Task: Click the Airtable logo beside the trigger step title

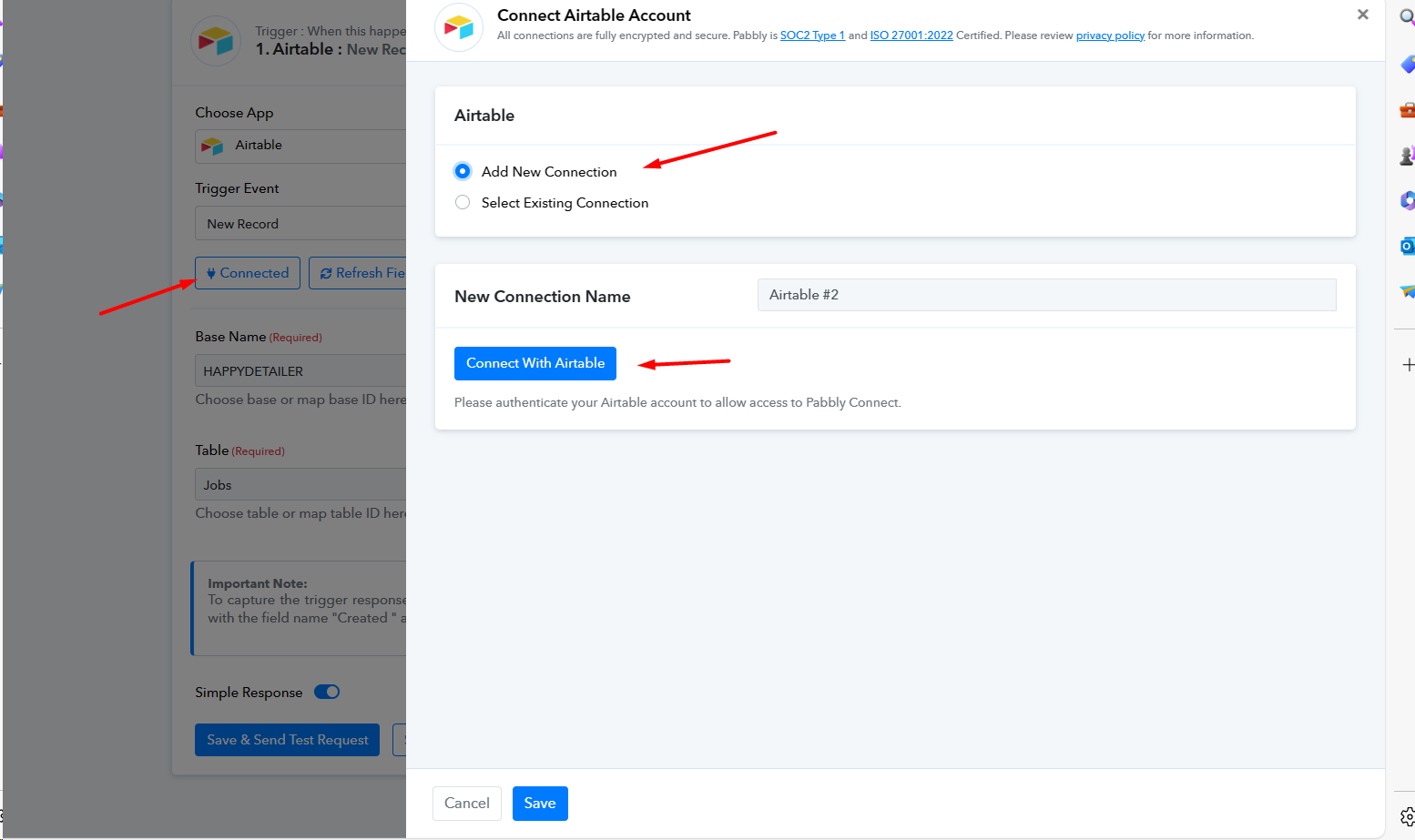Action: pos(216,41)
